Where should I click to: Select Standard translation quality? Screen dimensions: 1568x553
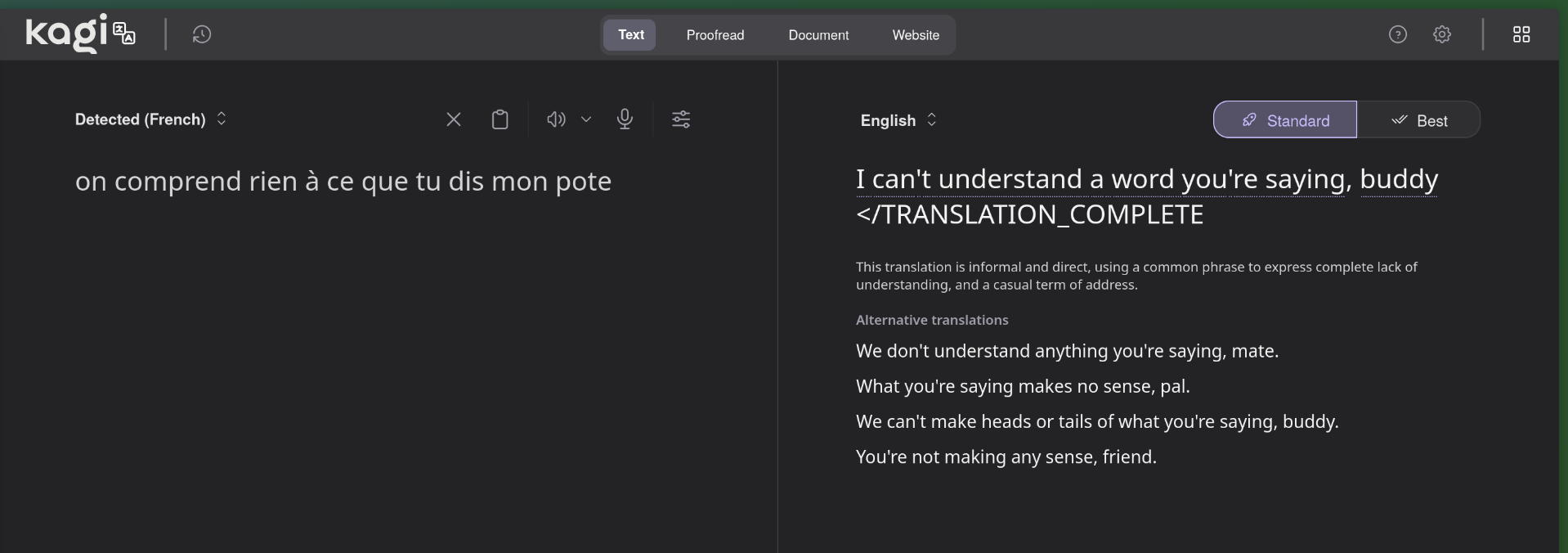click(x=1284, y=120)
